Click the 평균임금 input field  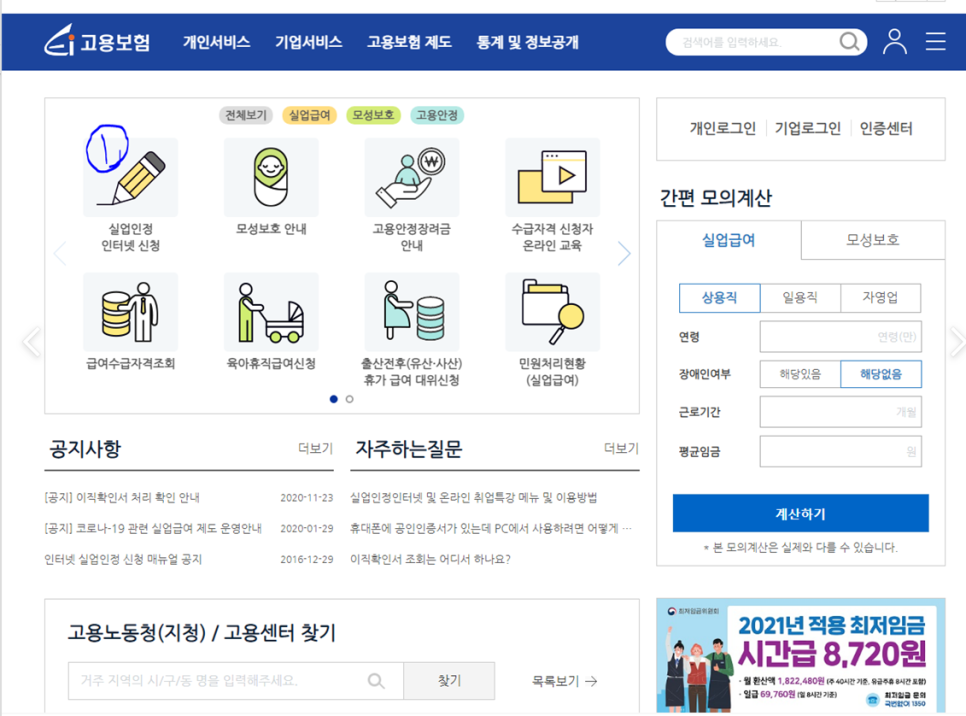tap(840, 452)
